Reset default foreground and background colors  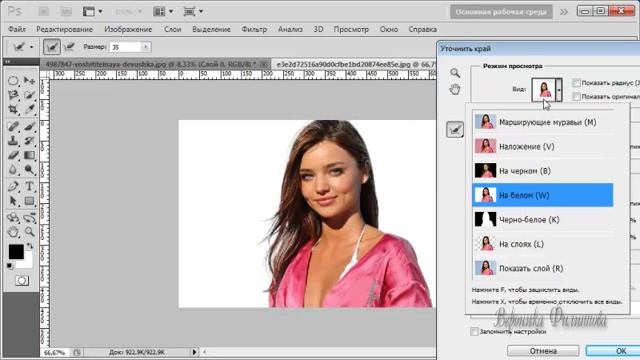click(x=10, y=266)
